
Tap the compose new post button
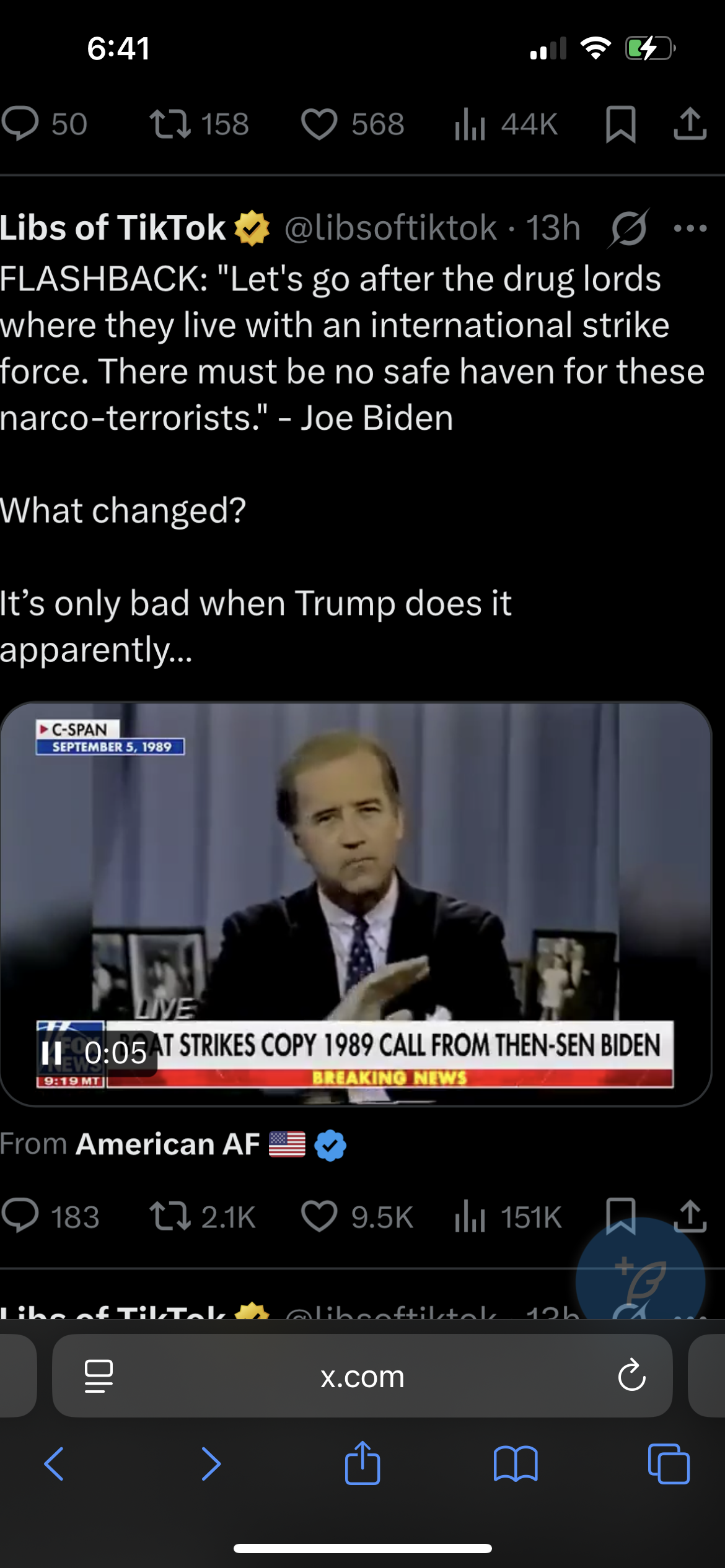click(641, 1280)
